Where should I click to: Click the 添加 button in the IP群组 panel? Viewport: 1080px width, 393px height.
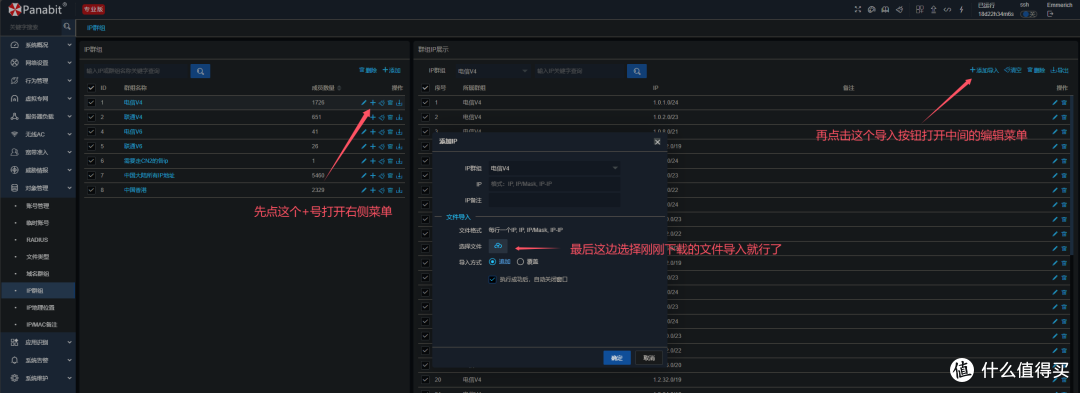(392, 70)
